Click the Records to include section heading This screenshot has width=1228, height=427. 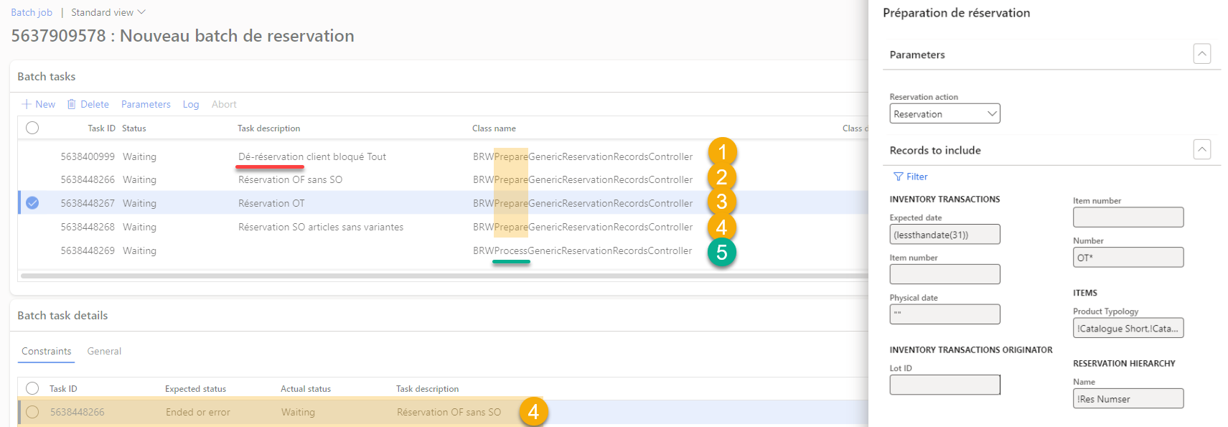[x=935, y=150]
